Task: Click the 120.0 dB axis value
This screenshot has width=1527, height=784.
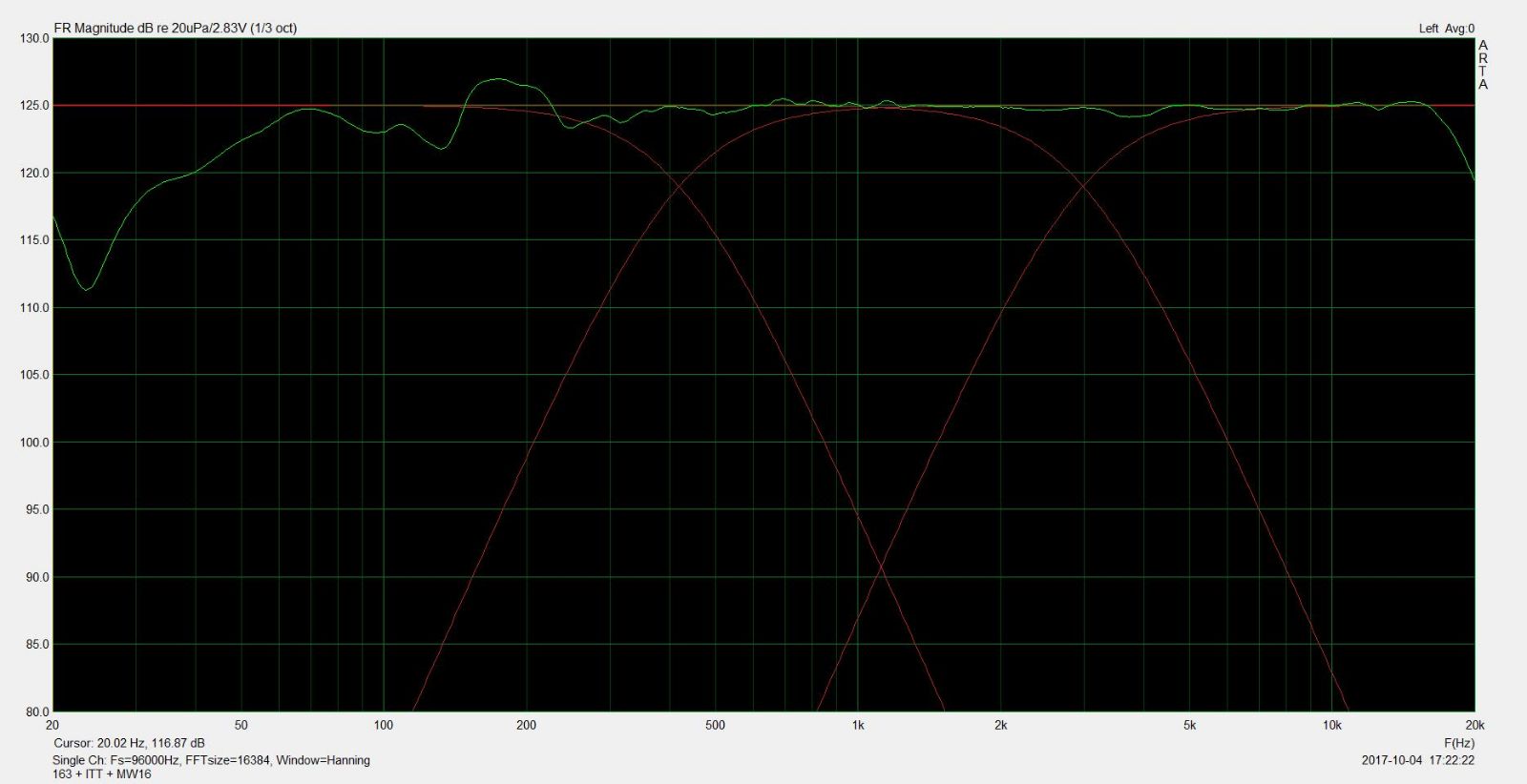Action: pos(34,174)
